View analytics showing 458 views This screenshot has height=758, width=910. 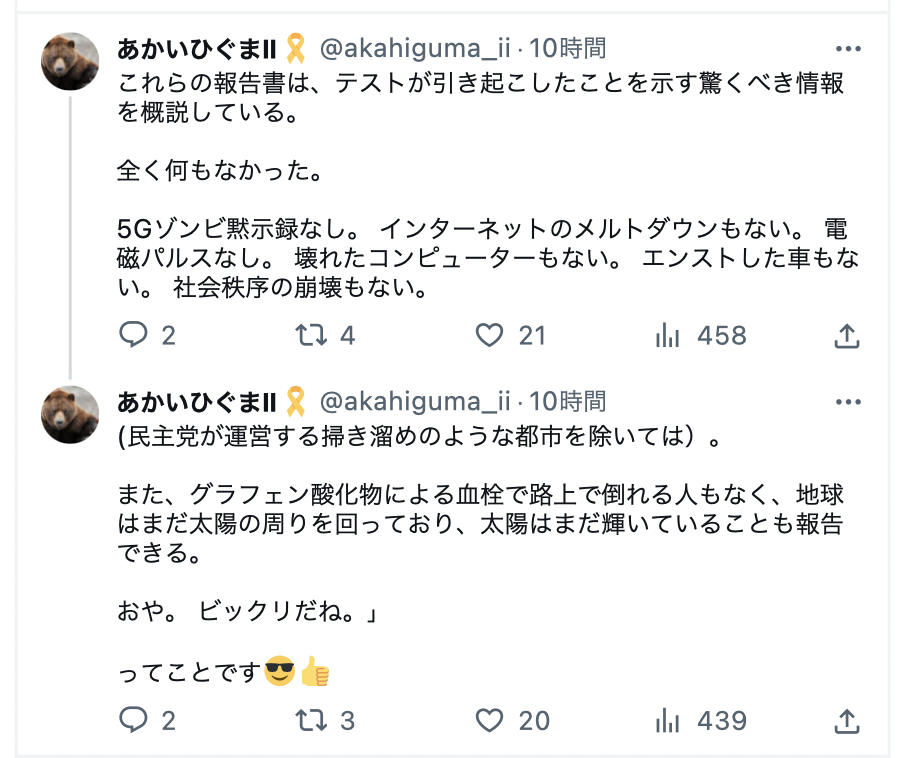click(x=667, y=335)
